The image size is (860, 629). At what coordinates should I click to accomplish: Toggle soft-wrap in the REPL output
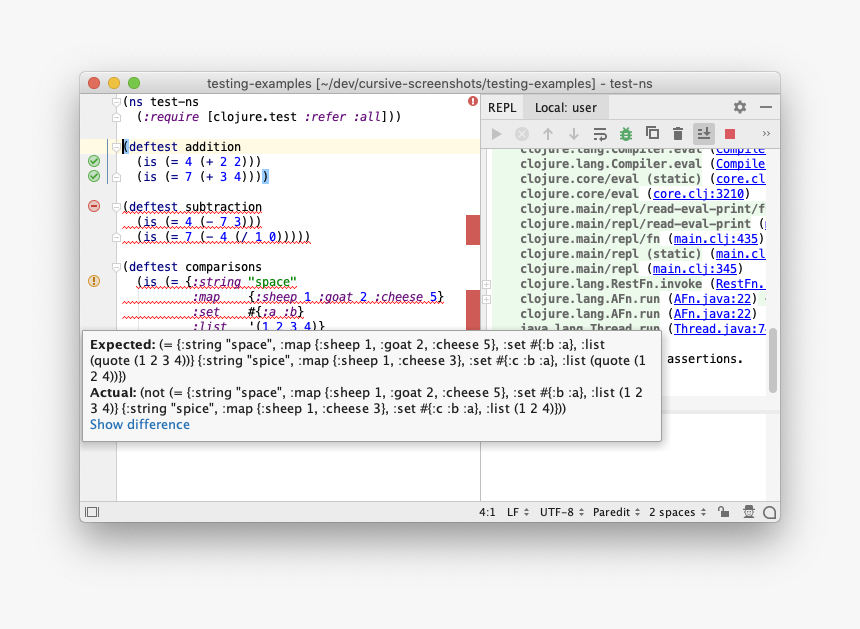pos(600,133)
